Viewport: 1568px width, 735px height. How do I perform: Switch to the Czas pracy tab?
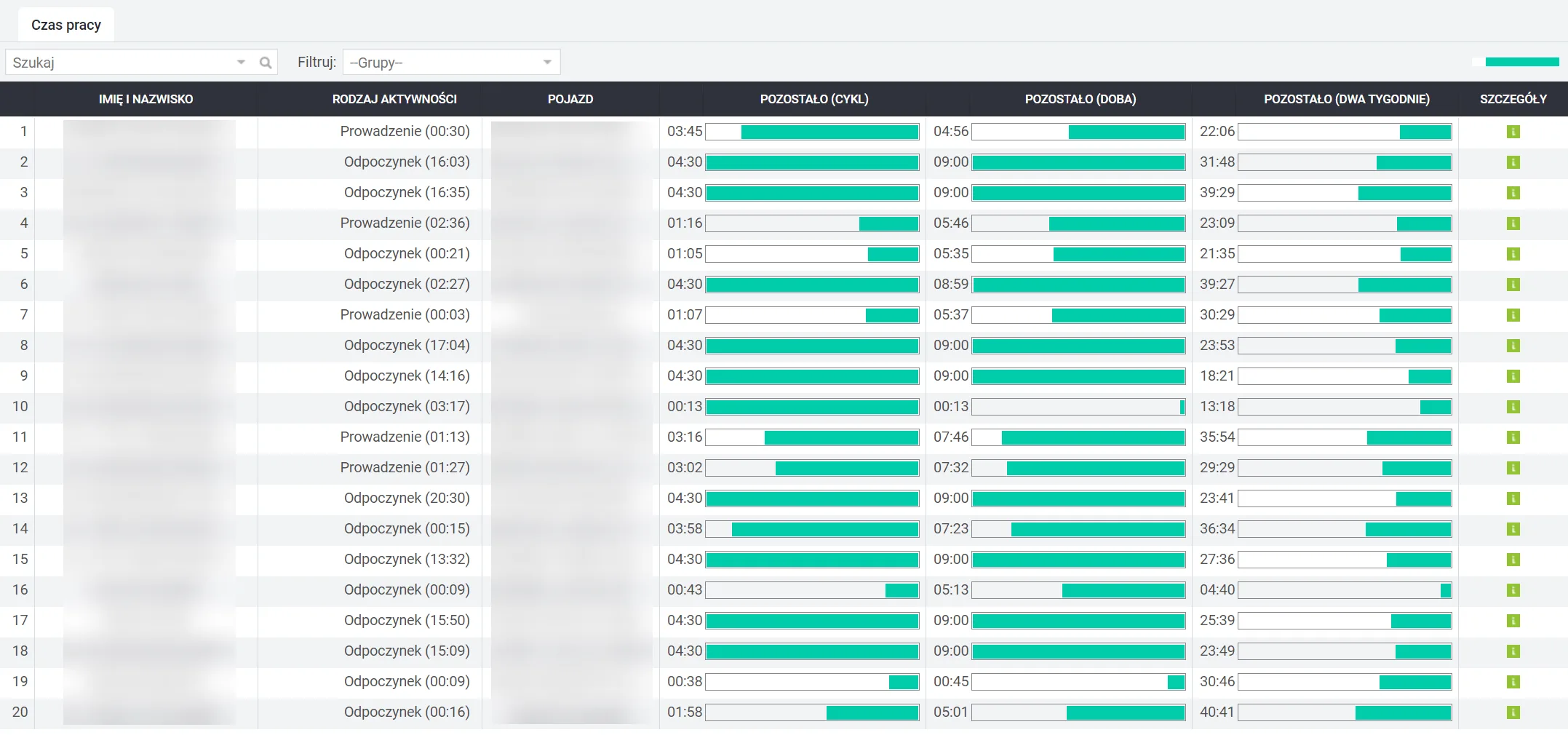(66, 25)
